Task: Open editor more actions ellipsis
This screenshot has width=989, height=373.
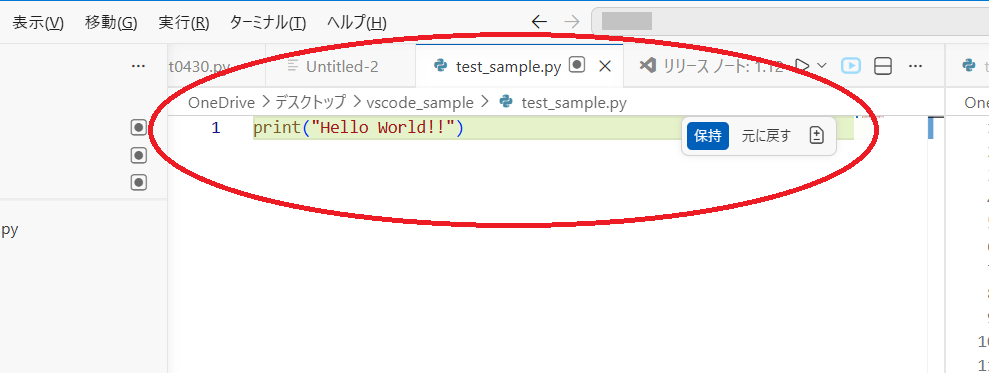Action: (915, 66)
